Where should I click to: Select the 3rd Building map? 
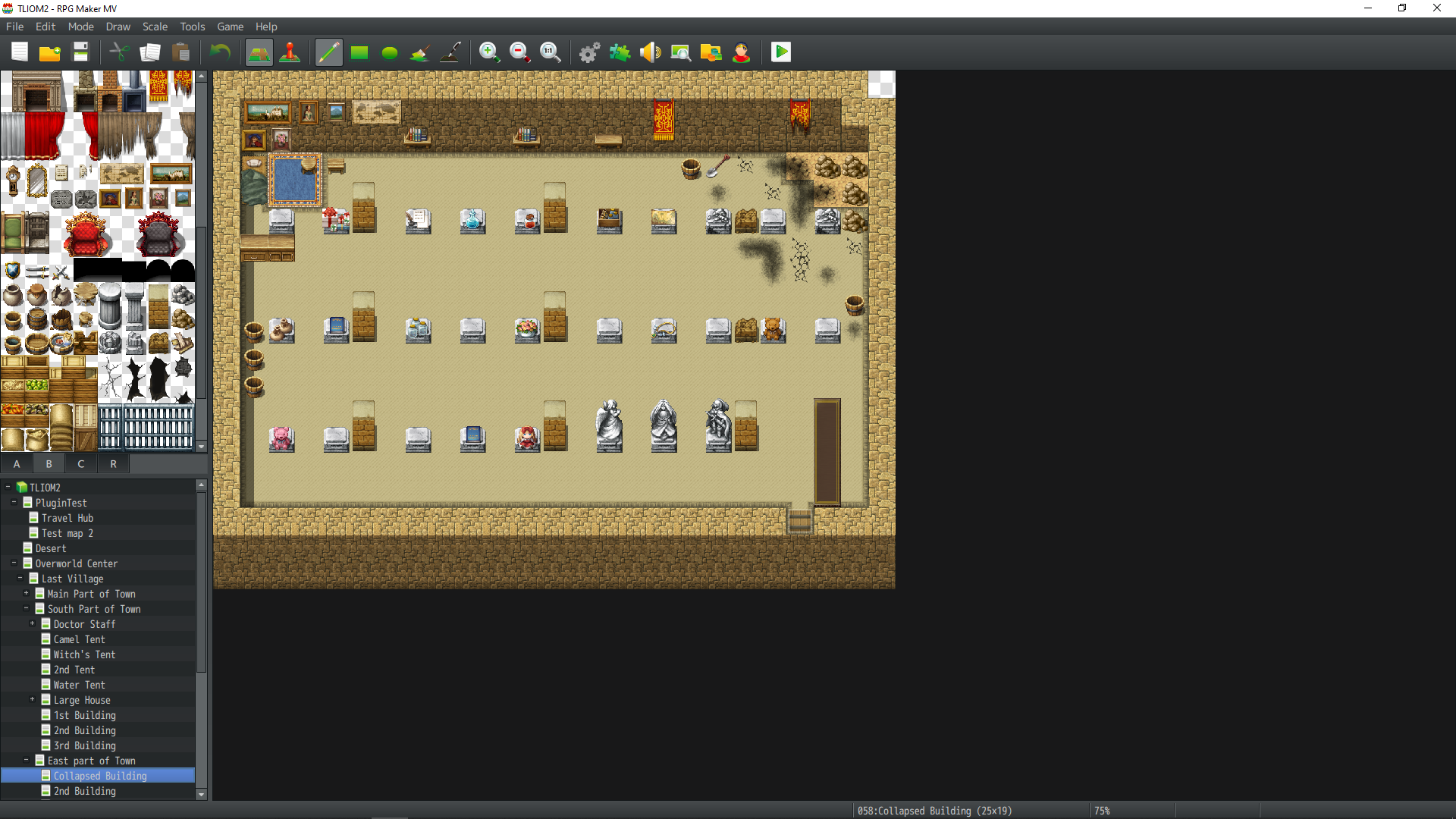point(84,745)
